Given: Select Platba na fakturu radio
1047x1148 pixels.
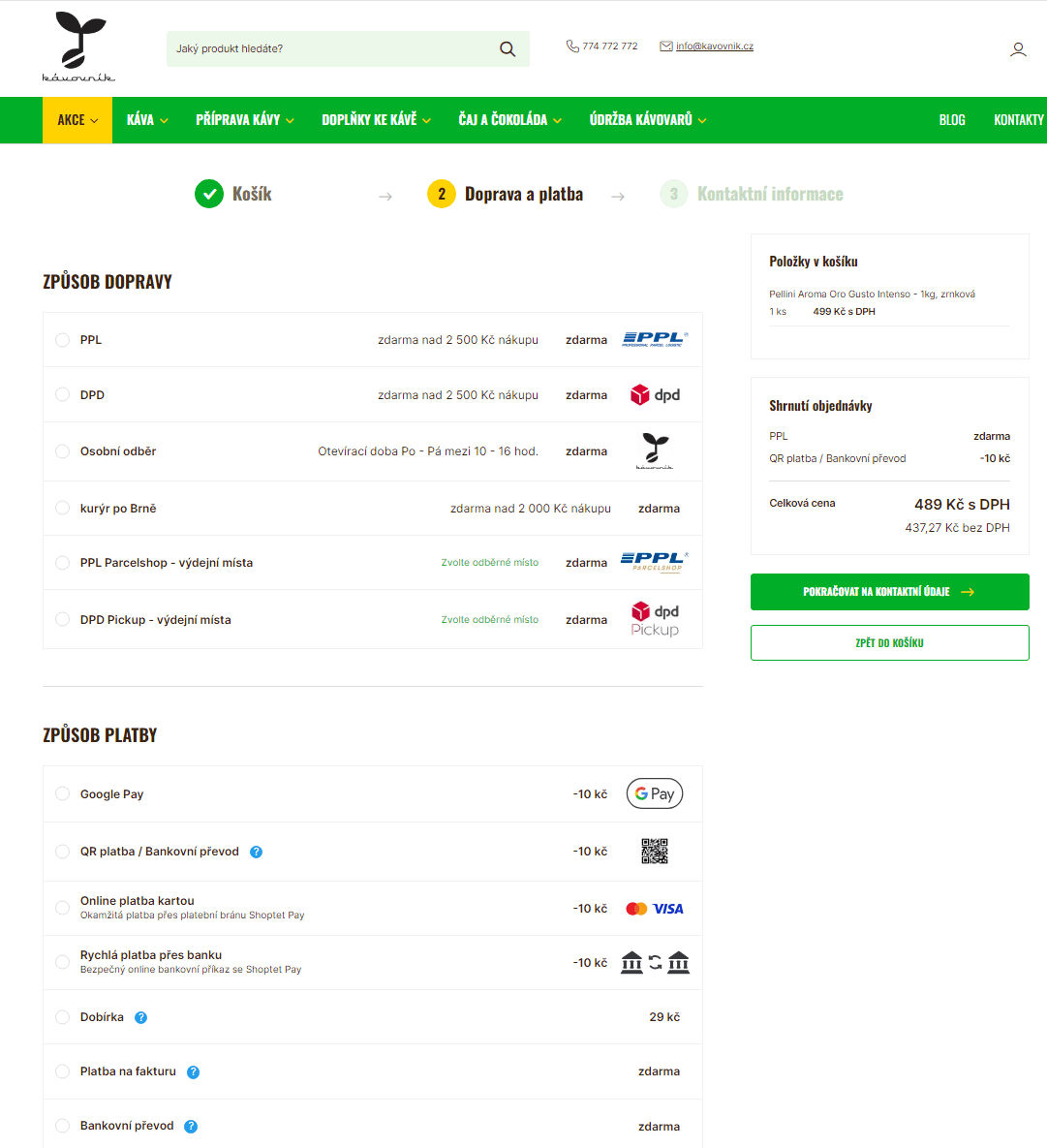Looking at the screenshot, I should coord(63,1071).
